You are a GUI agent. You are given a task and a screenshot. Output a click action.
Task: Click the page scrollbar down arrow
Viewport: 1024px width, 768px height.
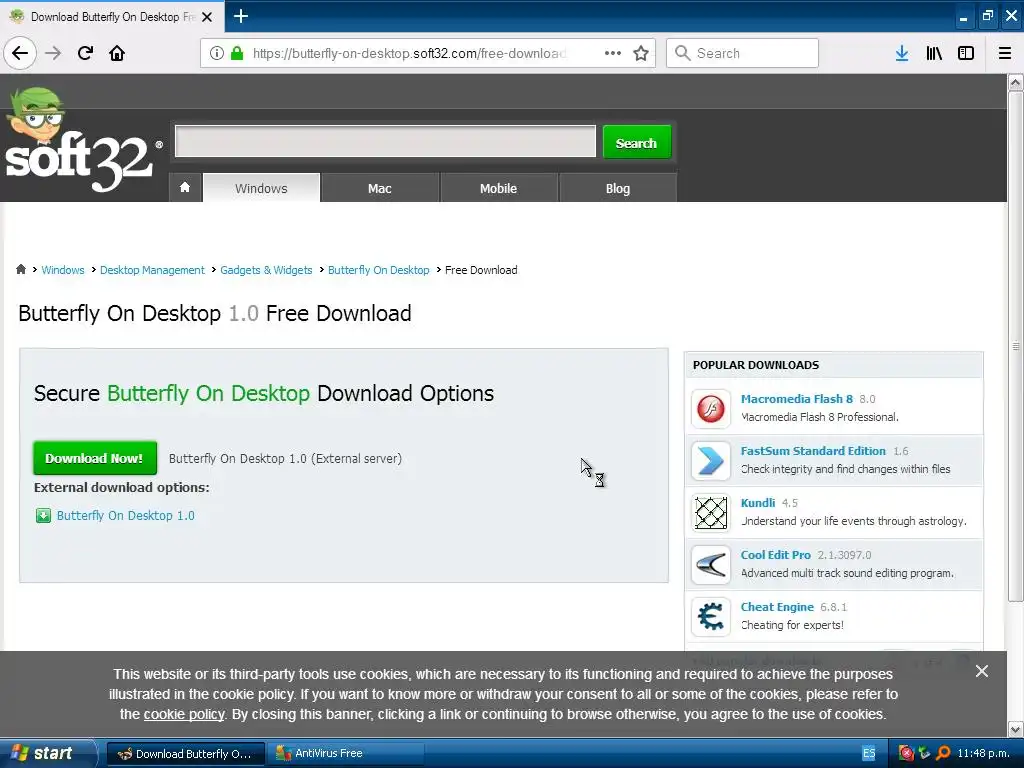[1016, 728]
